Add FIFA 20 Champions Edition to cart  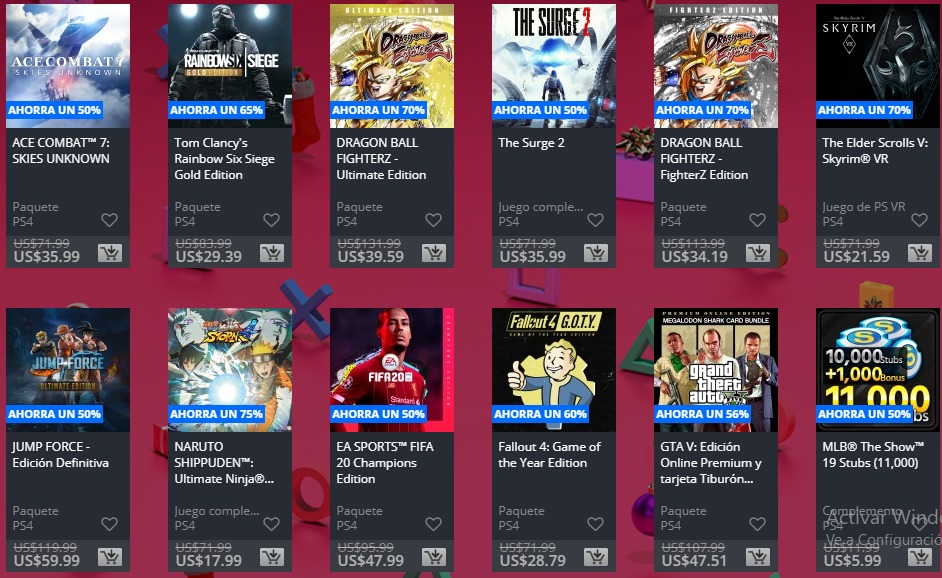[434, 557]
